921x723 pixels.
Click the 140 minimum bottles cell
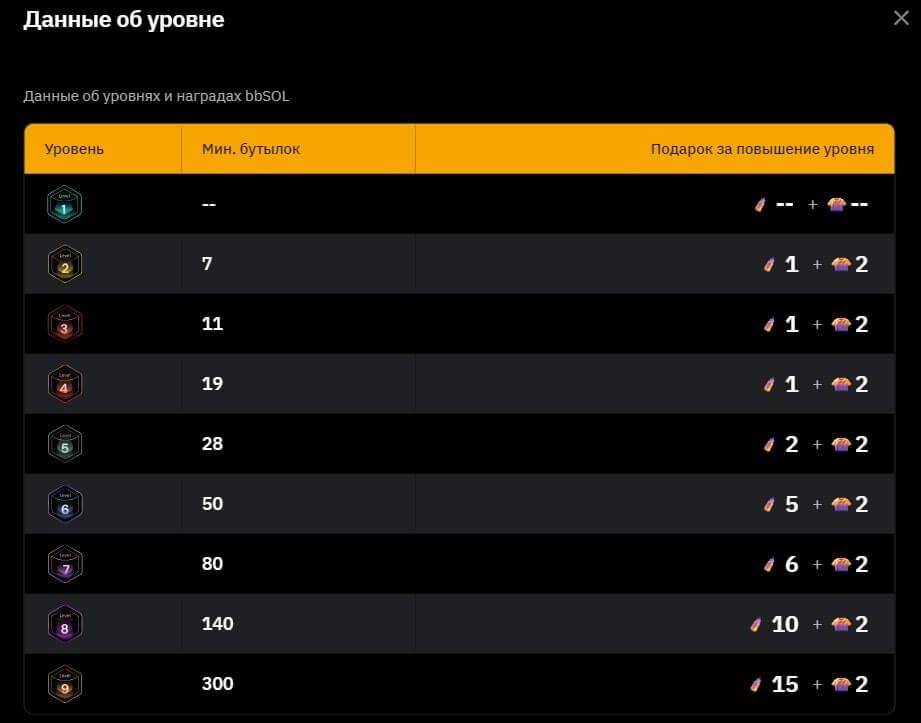(217, 624)
